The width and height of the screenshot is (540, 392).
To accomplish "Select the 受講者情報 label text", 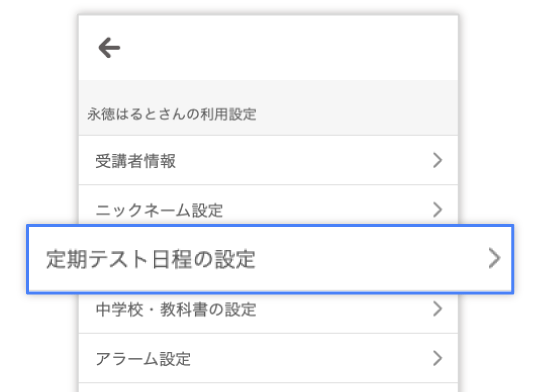I will coord(136,161).
